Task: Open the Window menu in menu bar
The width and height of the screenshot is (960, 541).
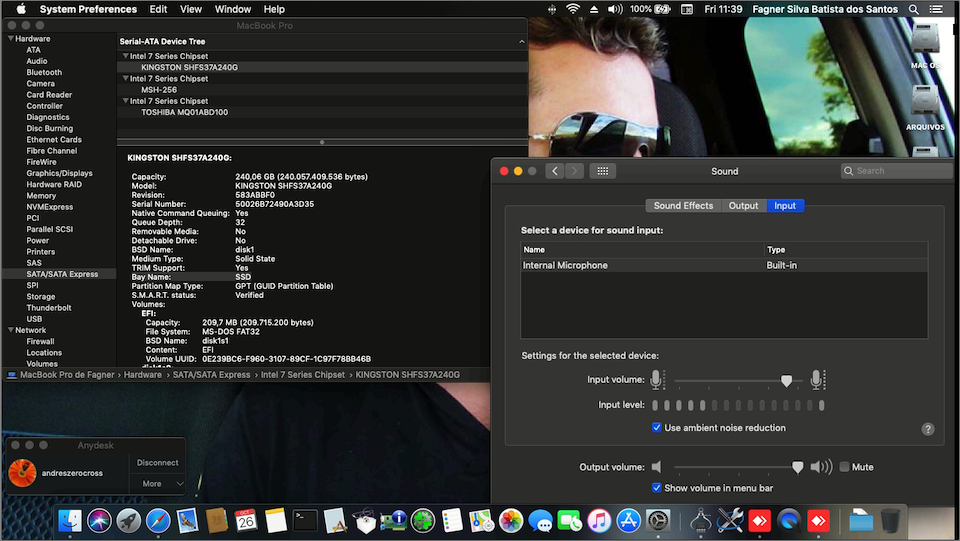Action: 233,9
